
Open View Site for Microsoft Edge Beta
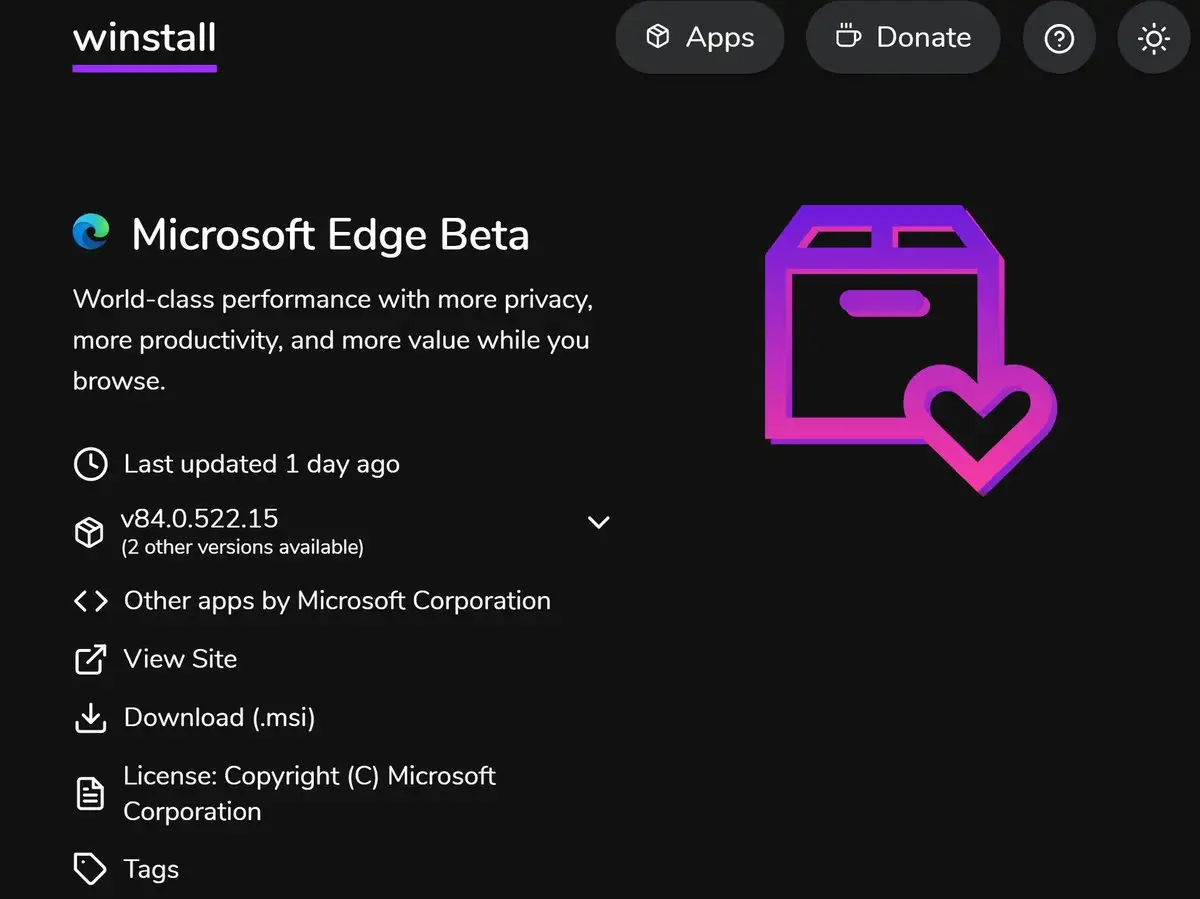(x=180, y=659)
